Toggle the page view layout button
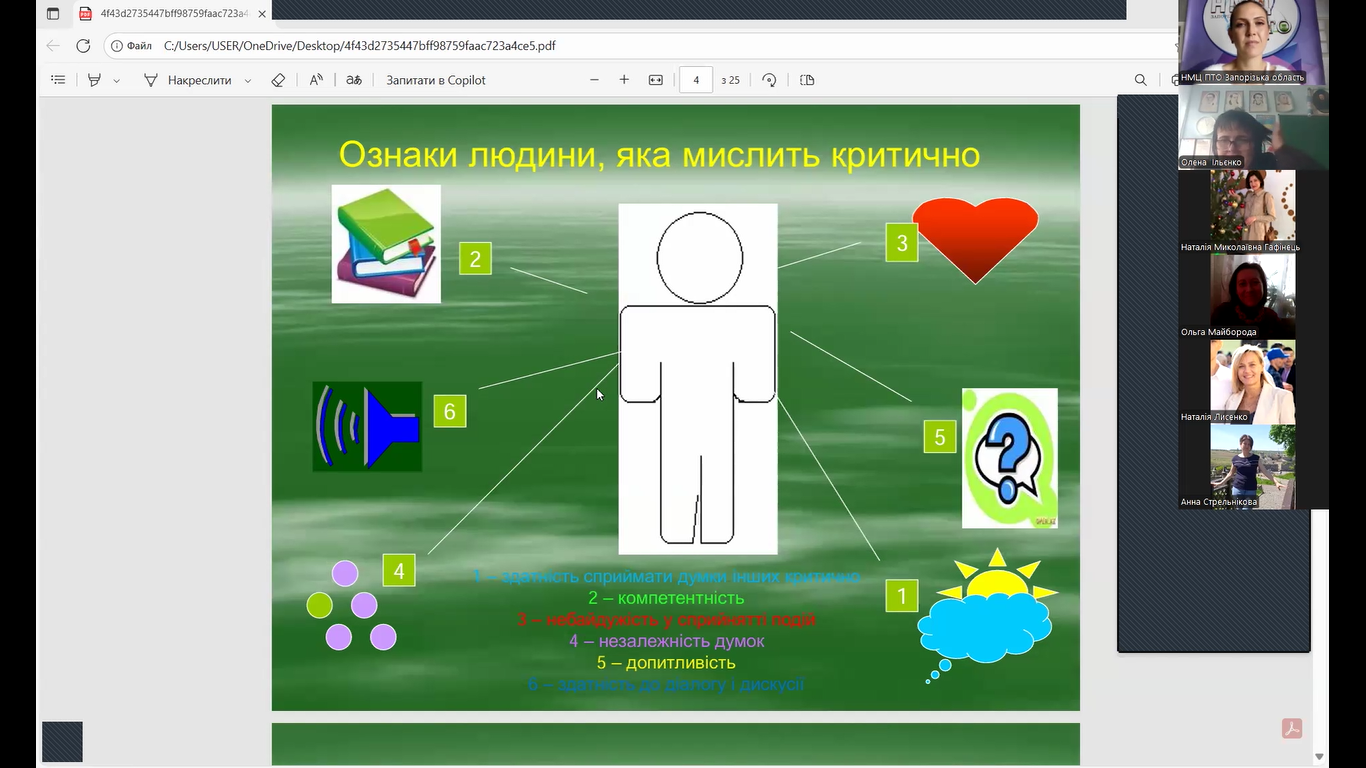This screenshot has width=1366, height=768. pyautogui.click(x=807, y=80)
